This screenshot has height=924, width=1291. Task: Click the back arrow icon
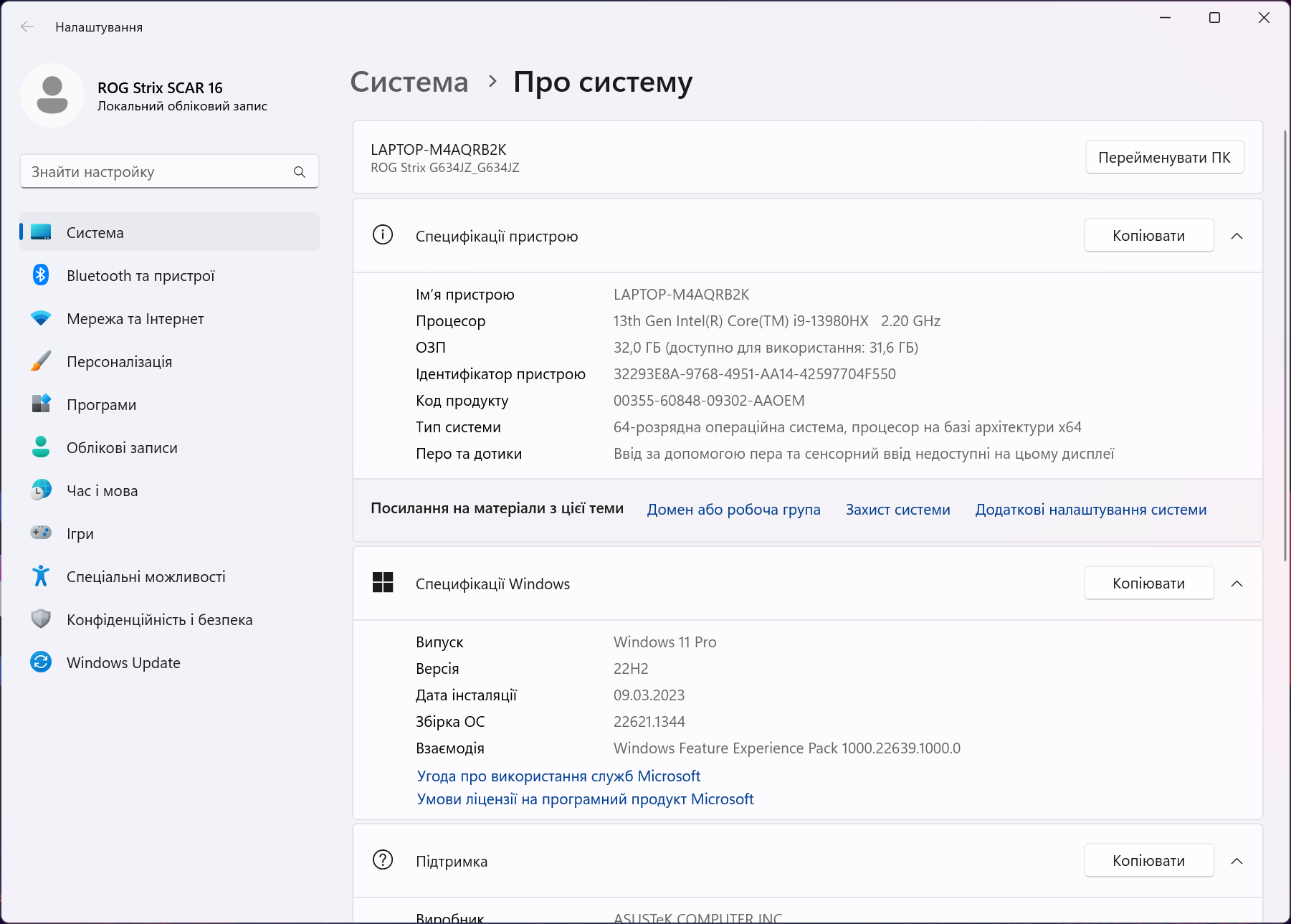click(27, 27)
